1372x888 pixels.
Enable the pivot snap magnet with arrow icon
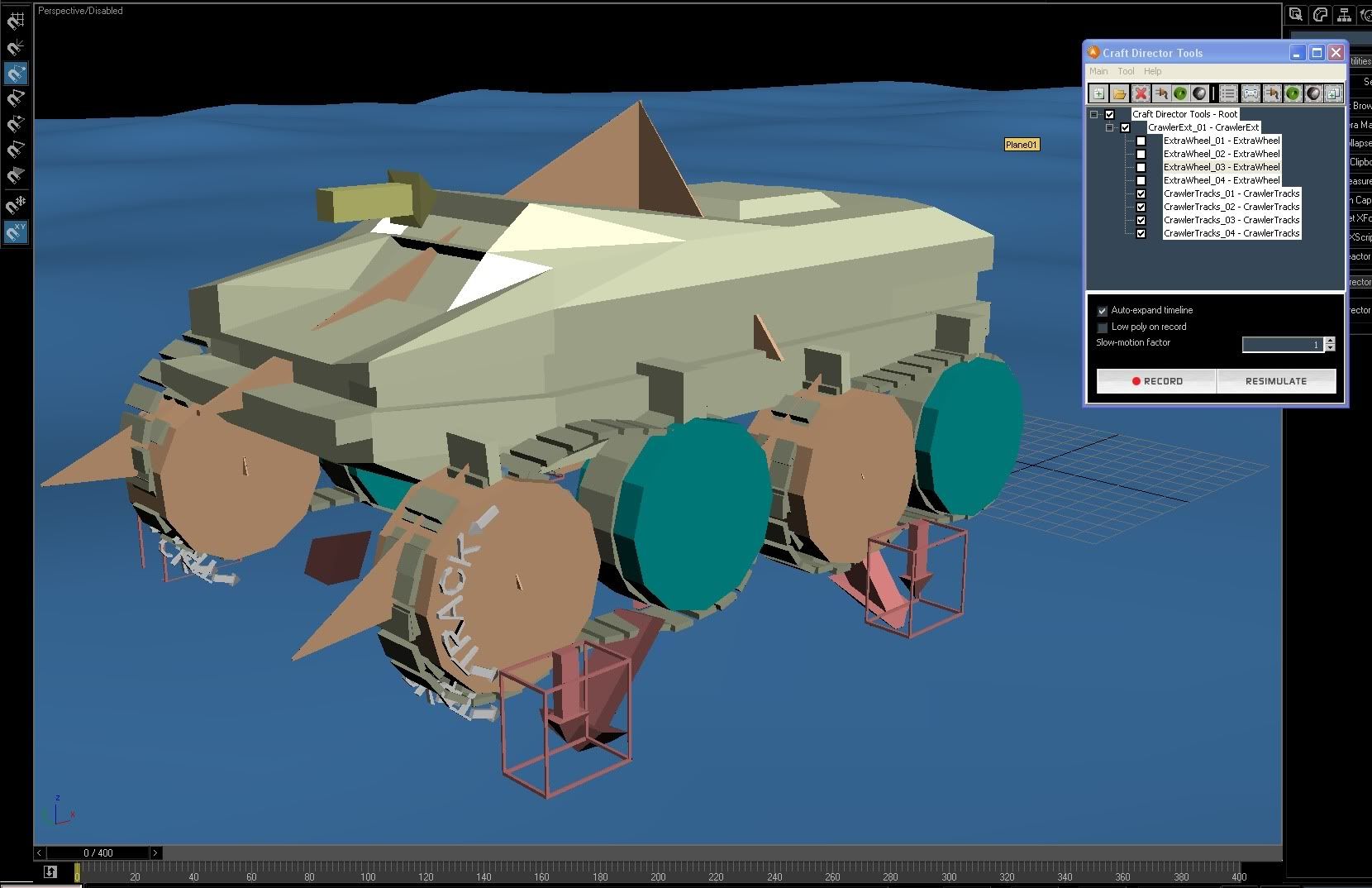click(16, 47)
